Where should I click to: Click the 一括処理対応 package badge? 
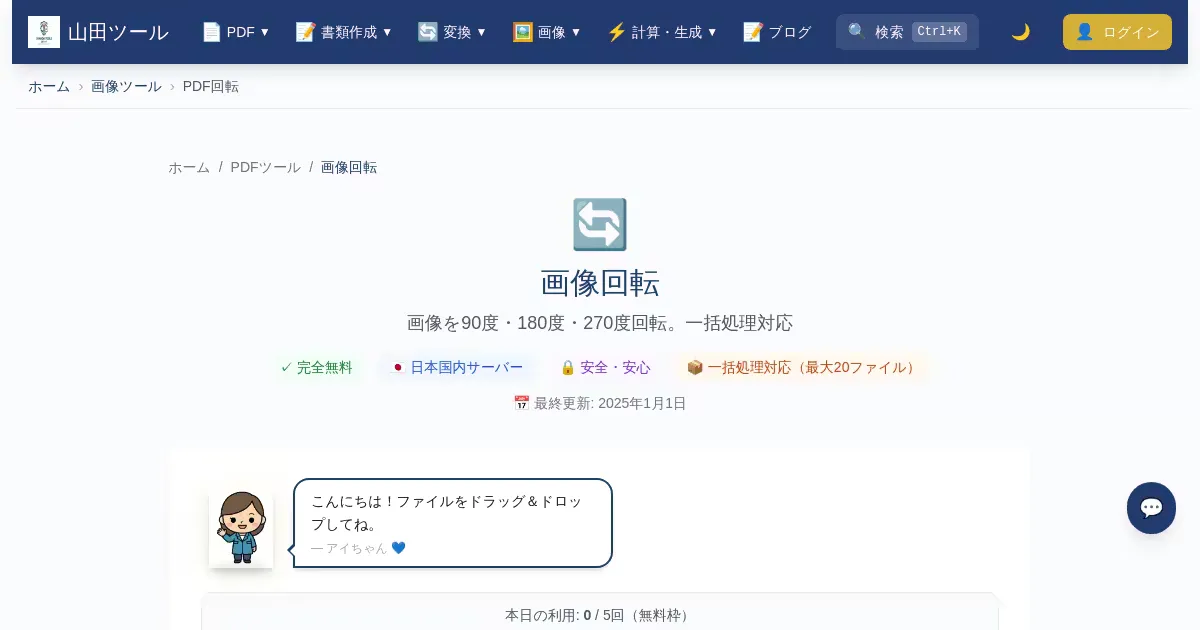(x=802, y=367)
